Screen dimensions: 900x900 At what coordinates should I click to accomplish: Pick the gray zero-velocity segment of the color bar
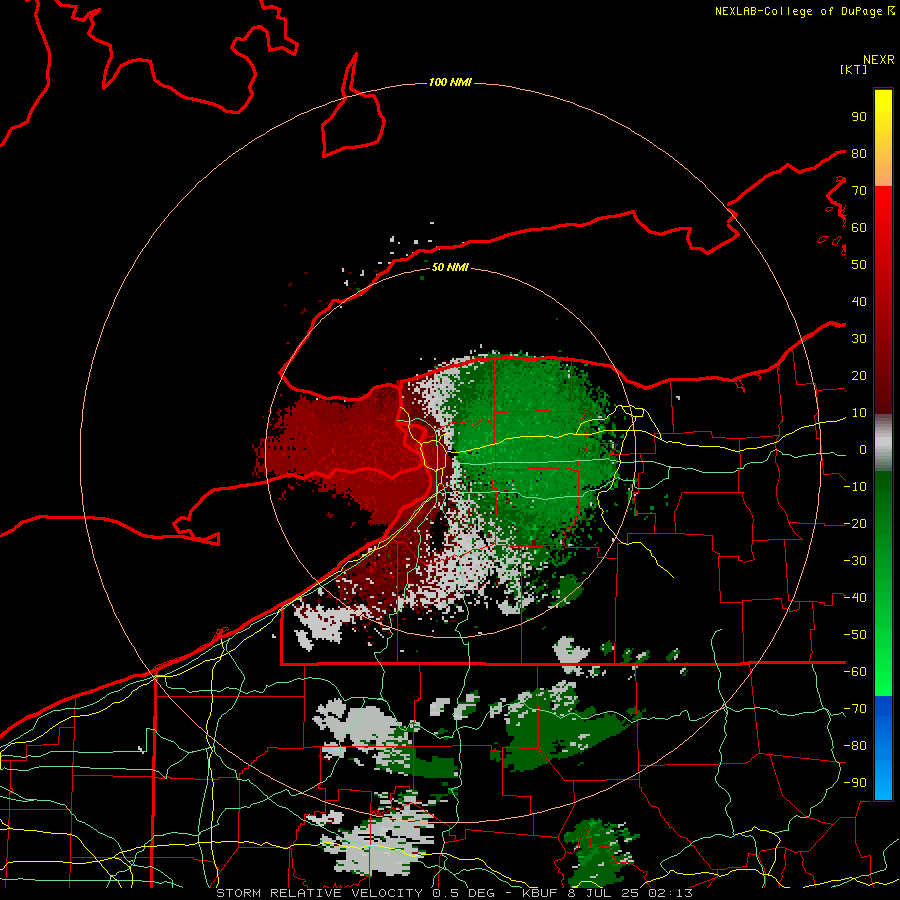click(x=883, y=443)
